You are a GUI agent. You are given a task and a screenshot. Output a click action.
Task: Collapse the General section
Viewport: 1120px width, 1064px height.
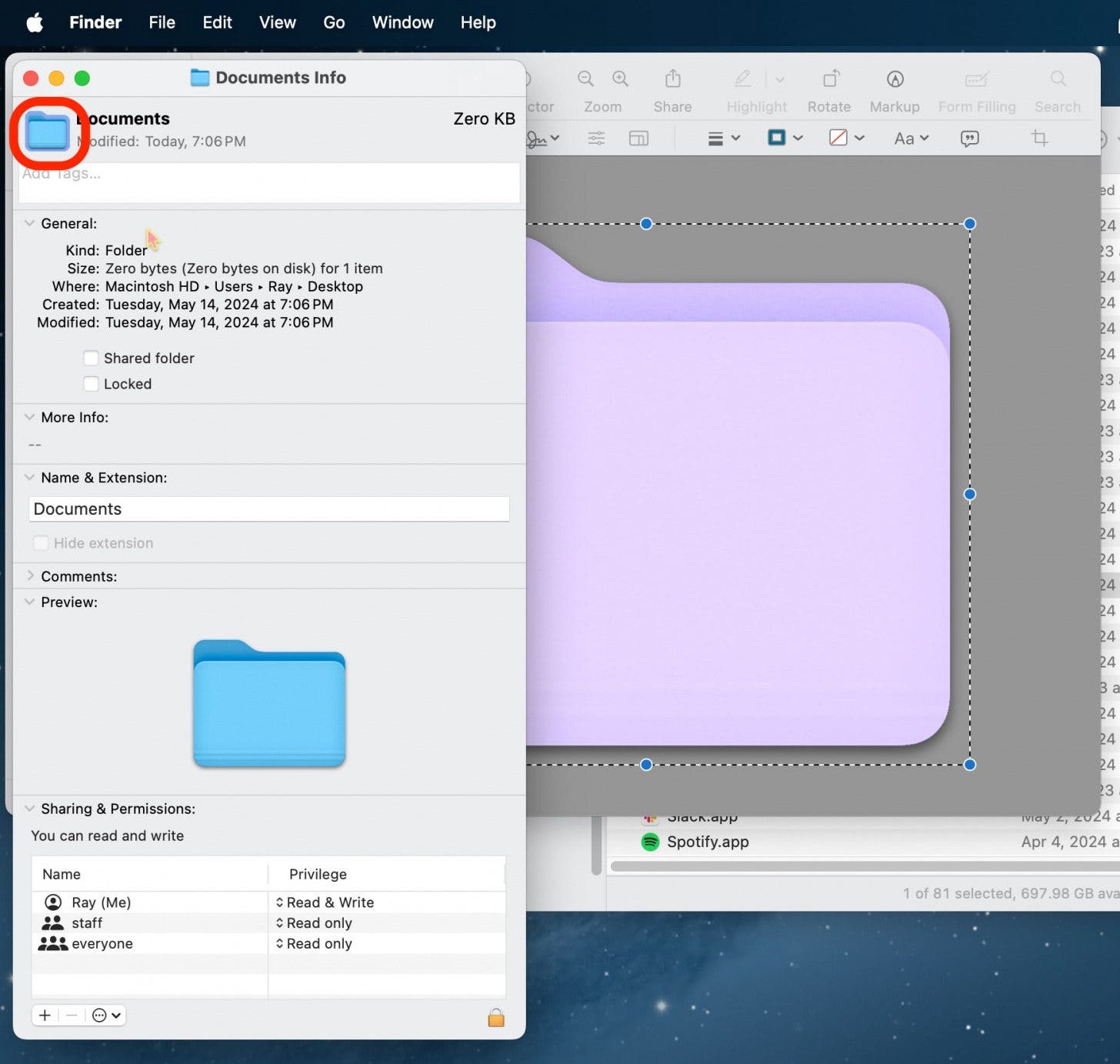29,223
